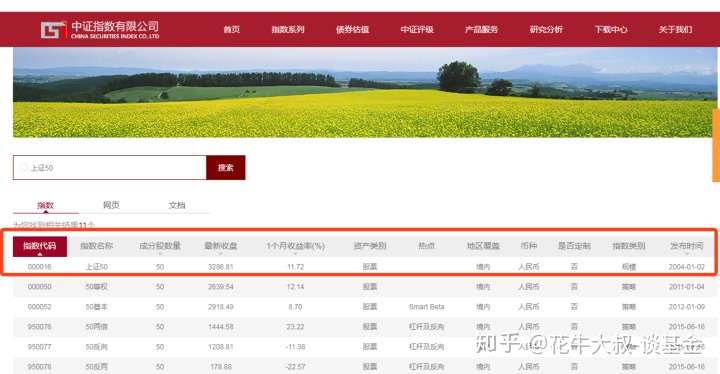Image resolution: width=720 pixels, height=374 pixels.
Task: Switch to the 网页 results tab
Action: pos(111,205)
